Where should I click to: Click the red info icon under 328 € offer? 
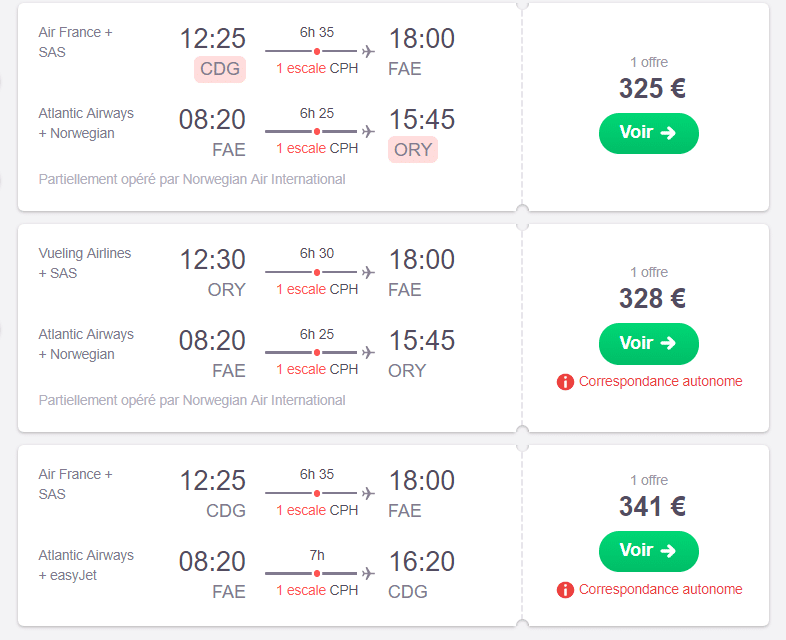click(x=565, y=382)
